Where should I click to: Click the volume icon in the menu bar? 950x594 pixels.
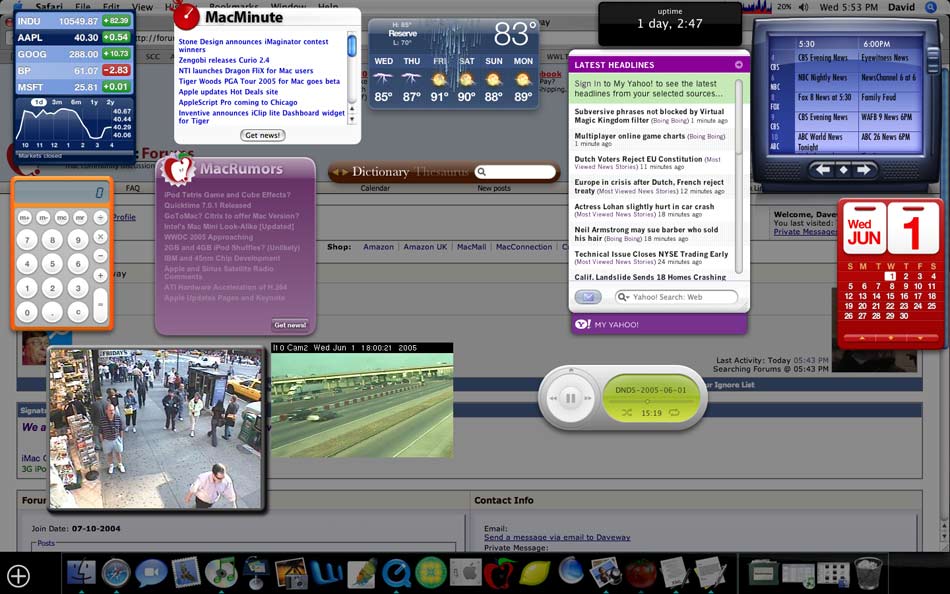tap(803, 7)
